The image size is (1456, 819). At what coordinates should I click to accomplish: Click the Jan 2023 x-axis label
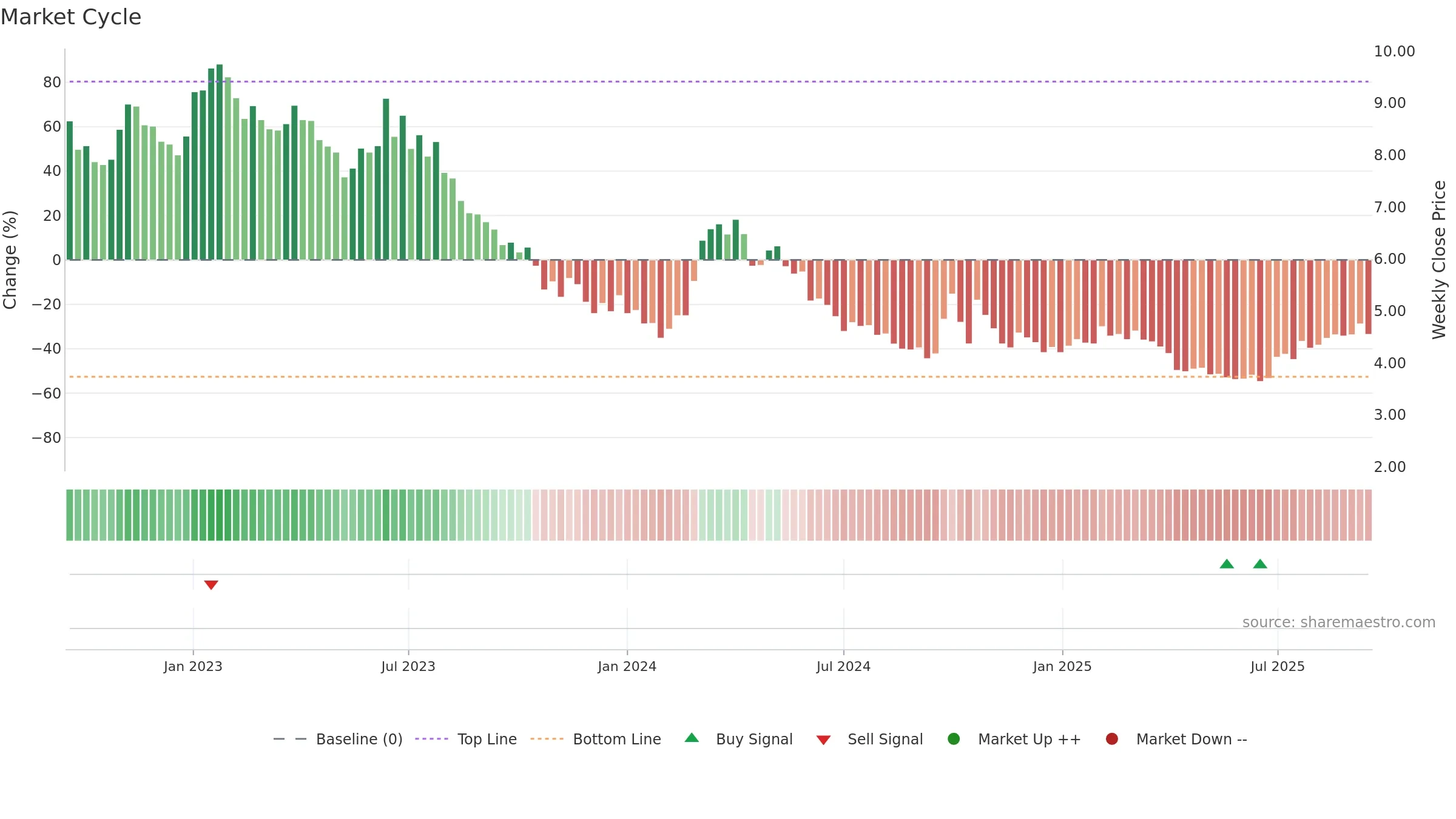coord(193,666)
